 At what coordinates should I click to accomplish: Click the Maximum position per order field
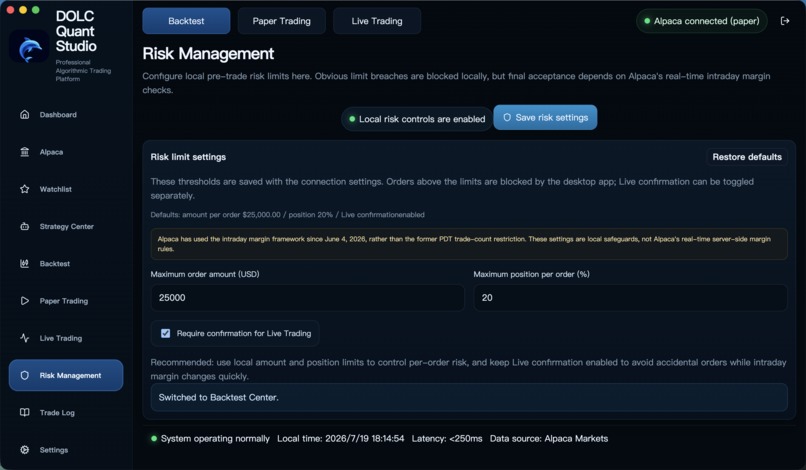coord(630,298)
